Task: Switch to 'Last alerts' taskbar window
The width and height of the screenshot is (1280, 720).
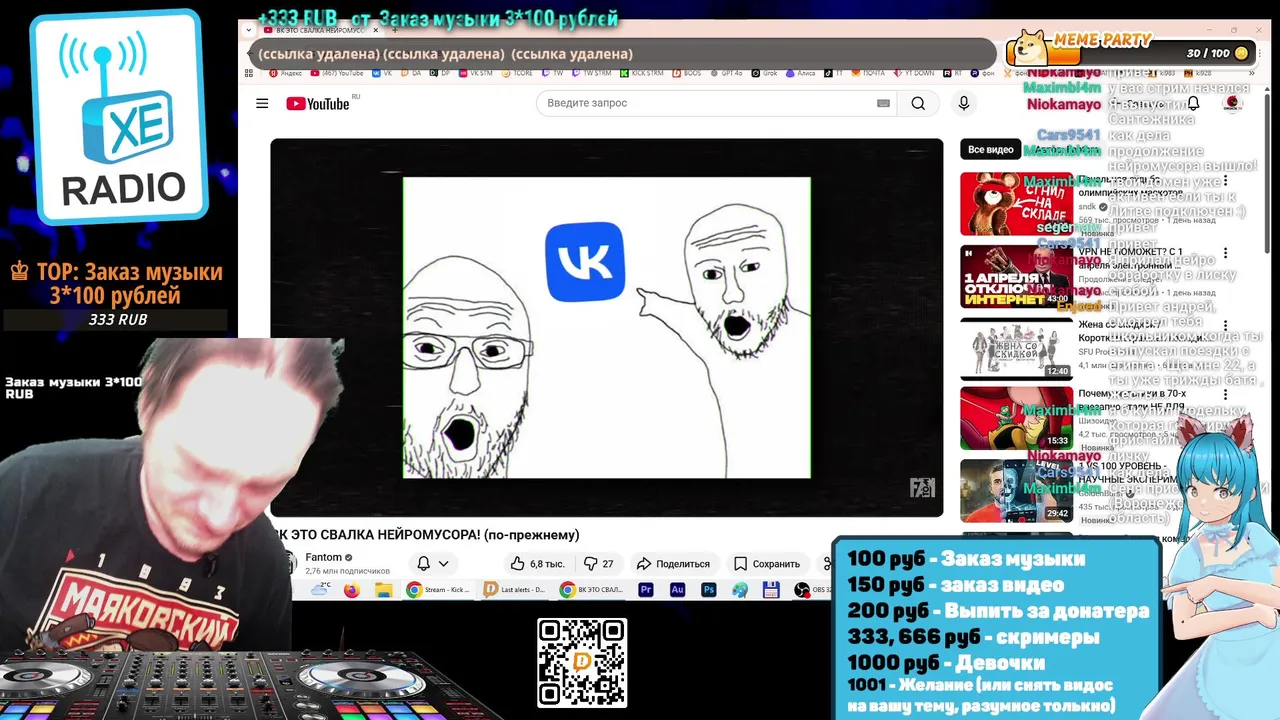Action: pyautogui.click(x=514, y=590)
